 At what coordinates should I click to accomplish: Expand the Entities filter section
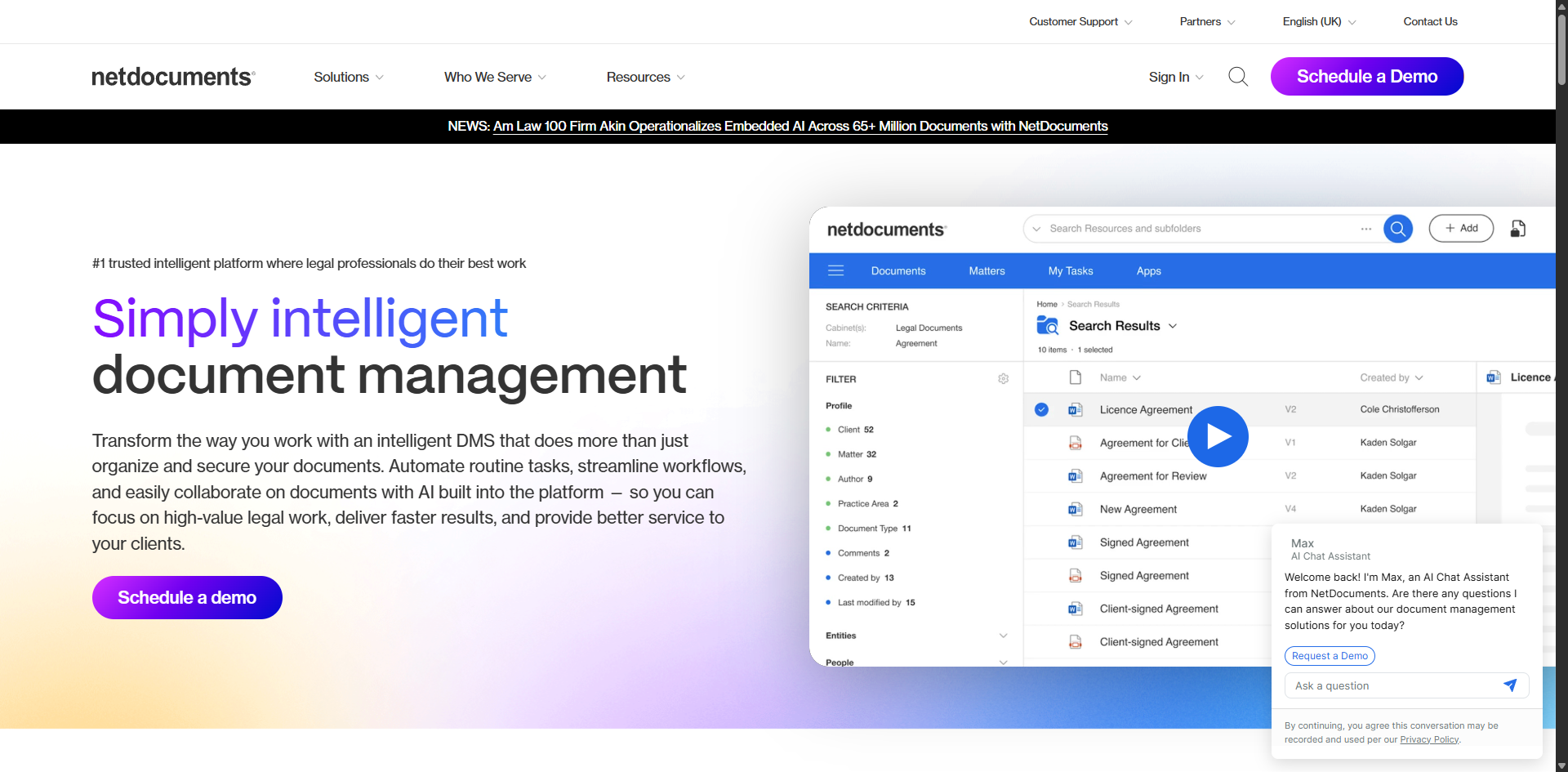coord(1003,635)
